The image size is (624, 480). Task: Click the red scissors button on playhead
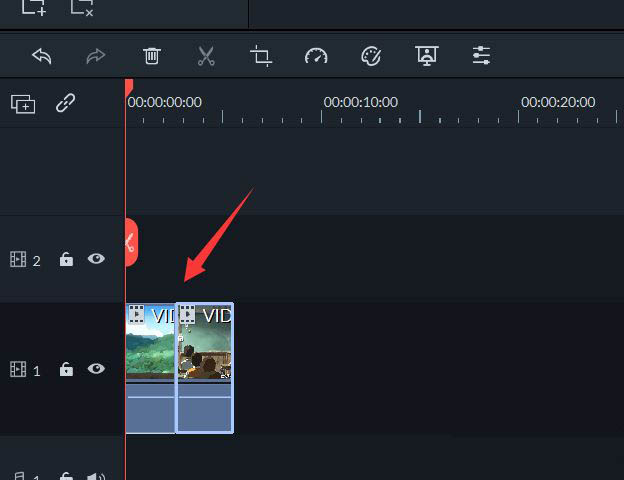click(x=130, y=242)
